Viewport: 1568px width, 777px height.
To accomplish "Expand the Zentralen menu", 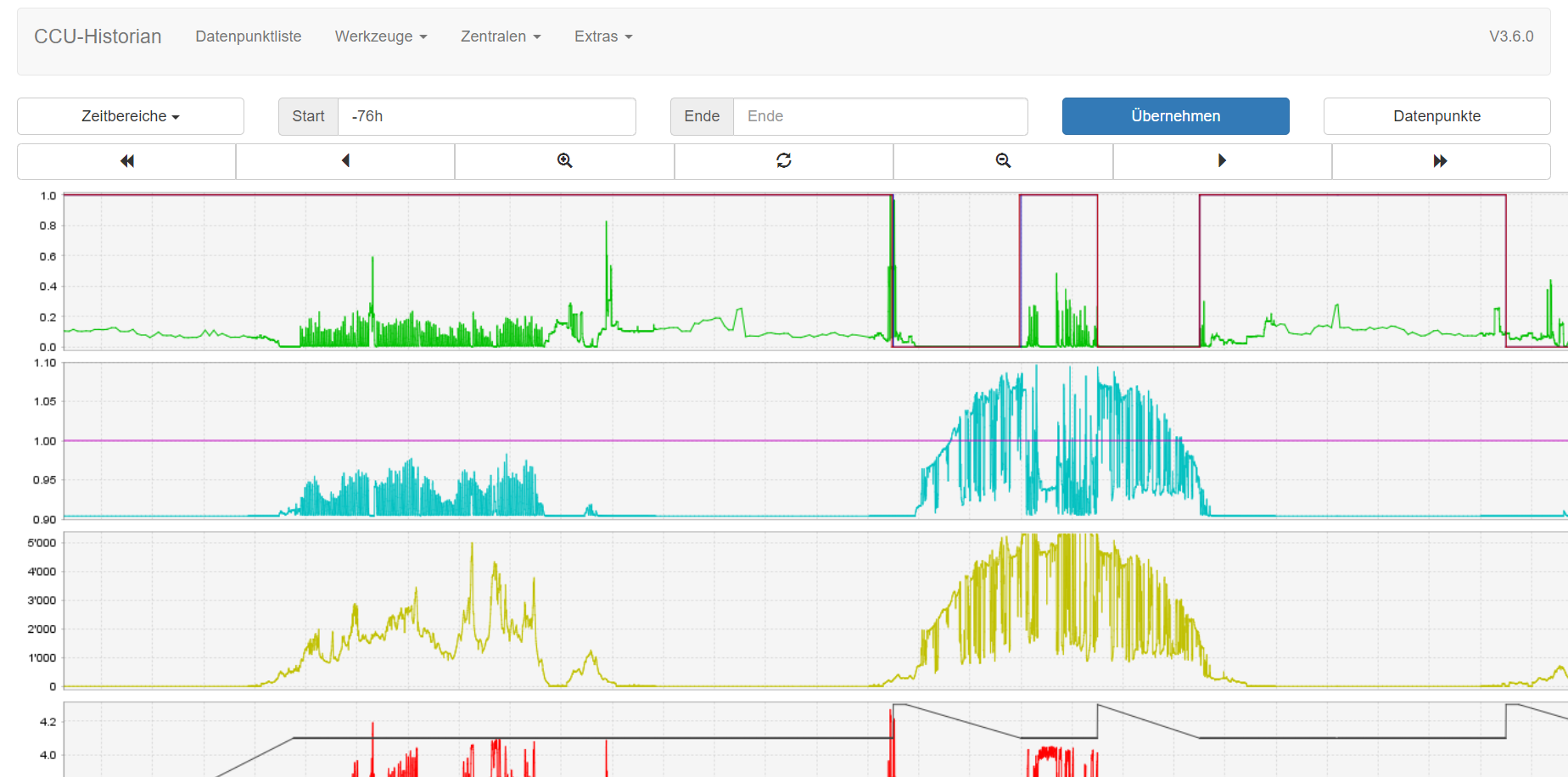I will tap(500, 36).
